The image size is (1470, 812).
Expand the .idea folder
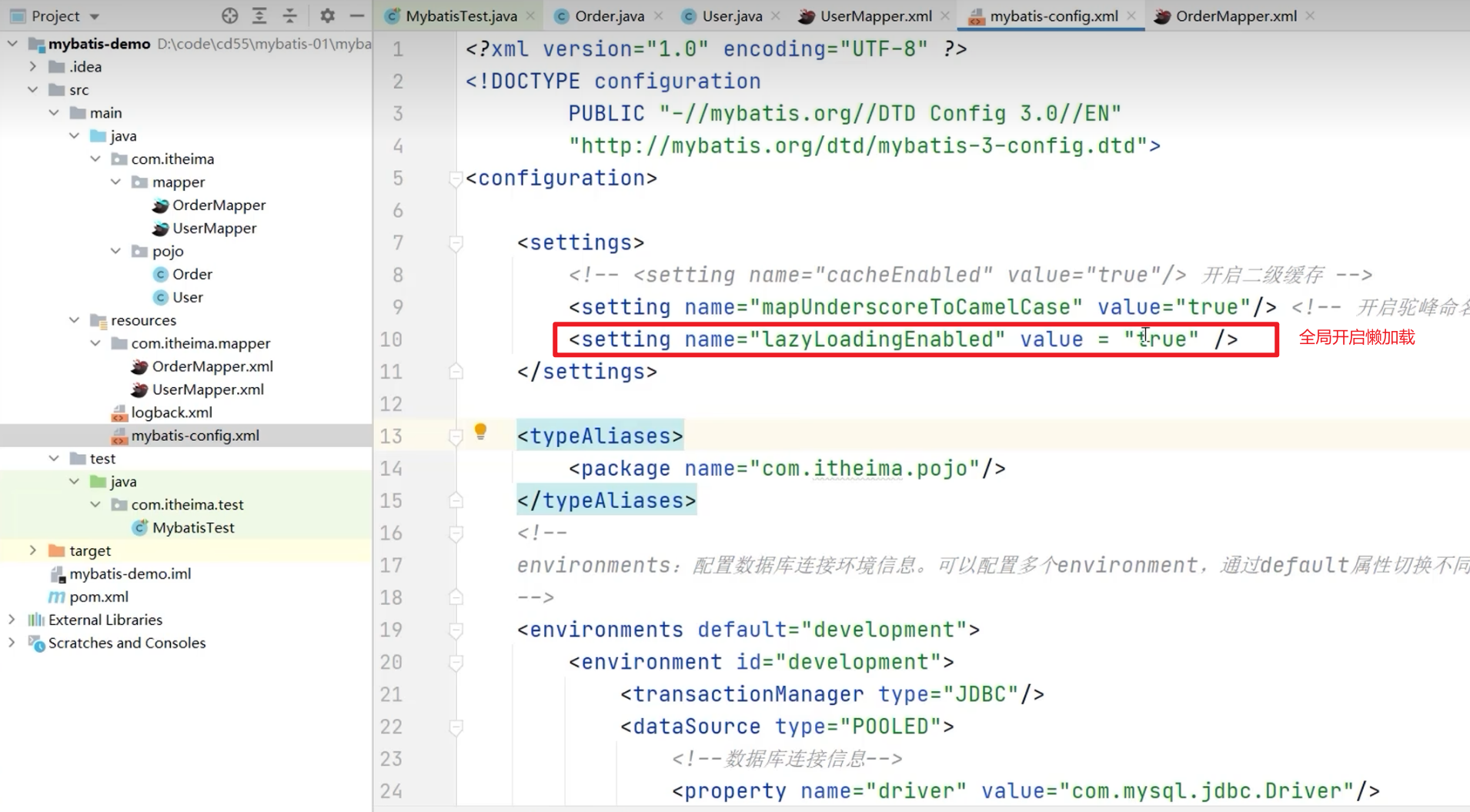point(33,67)
